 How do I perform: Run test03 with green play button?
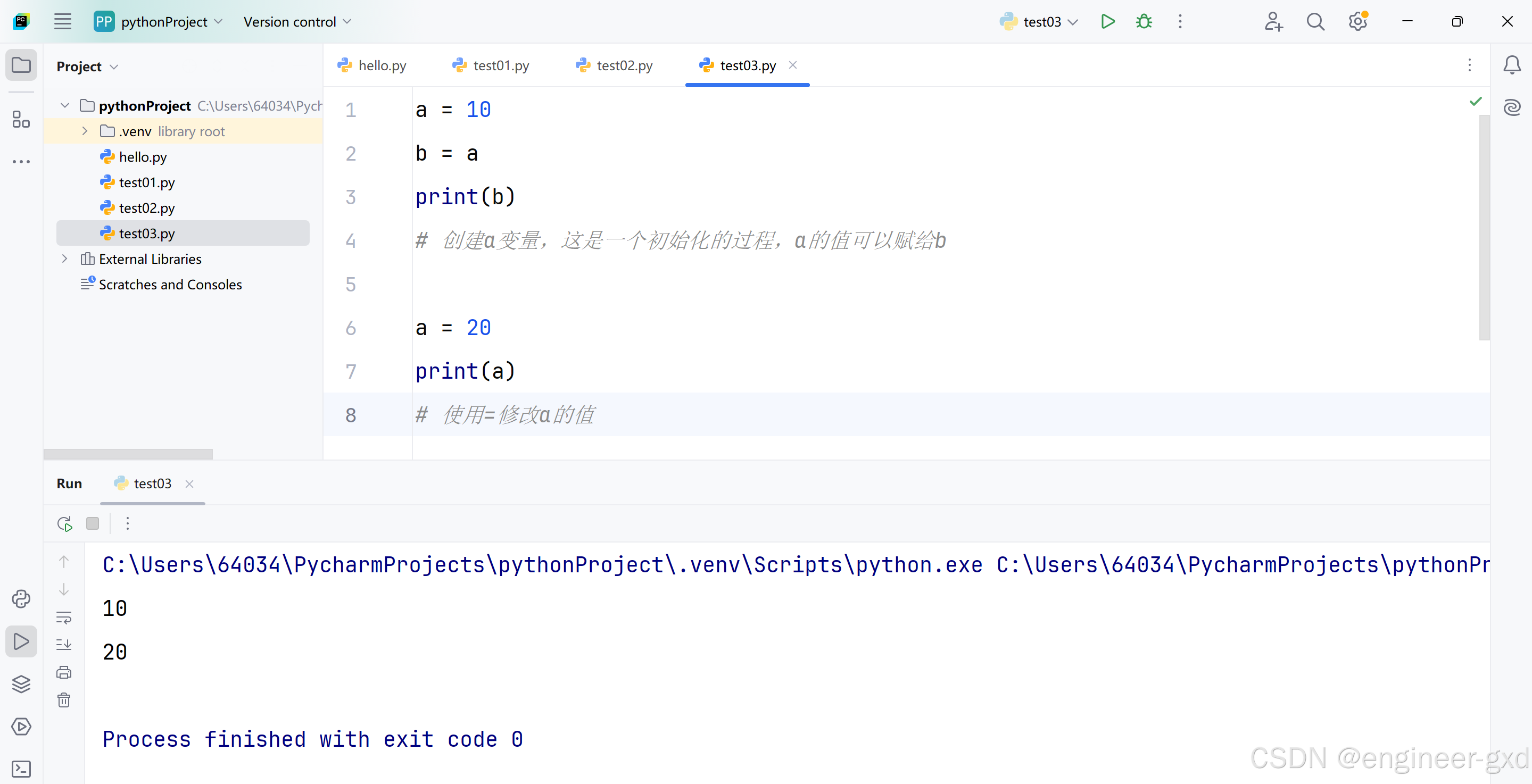click(1107, 22)
